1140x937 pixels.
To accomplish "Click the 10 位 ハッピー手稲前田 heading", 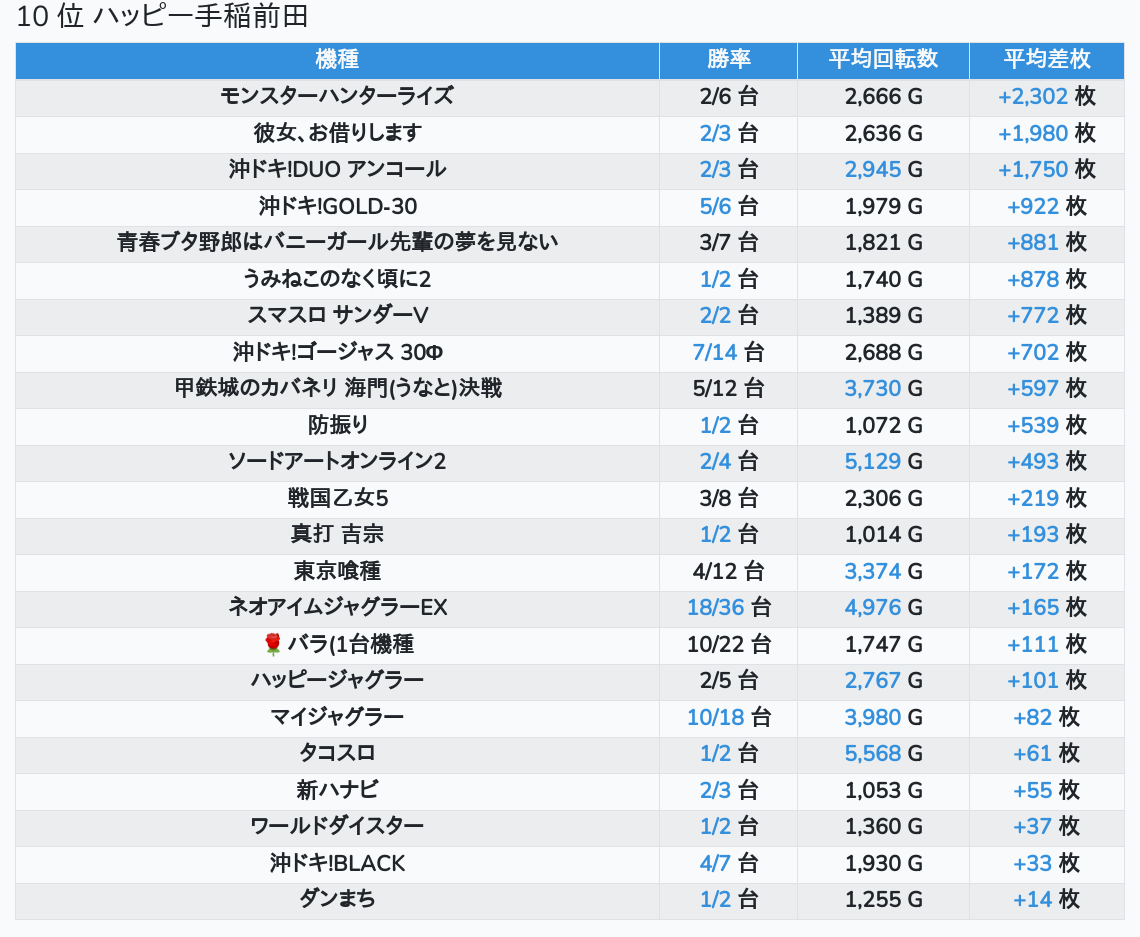I will click(162, 16).
